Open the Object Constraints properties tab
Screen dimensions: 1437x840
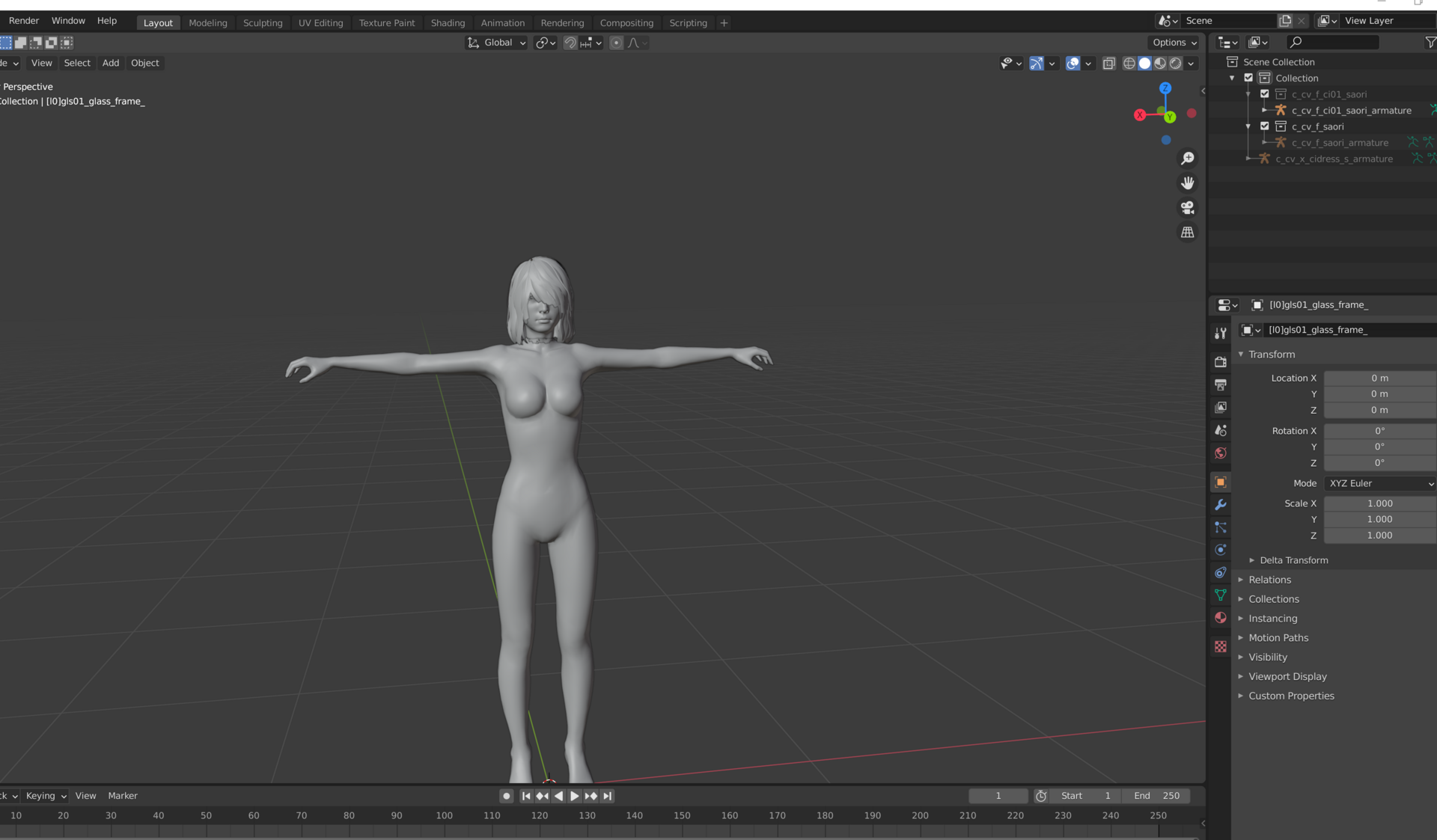tap(1221, 573)
